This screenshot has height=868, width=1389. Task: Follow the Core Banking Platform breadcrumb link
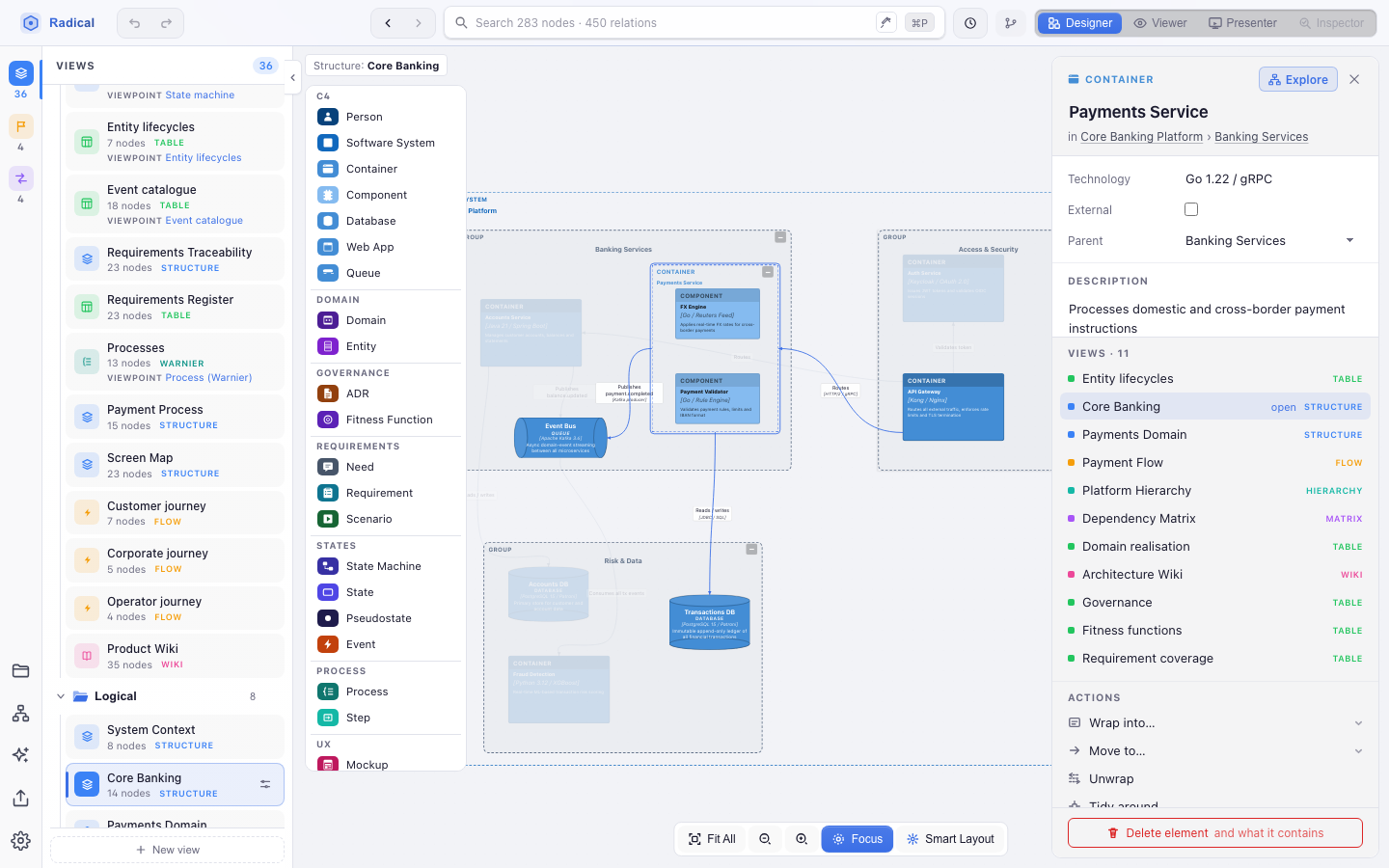(x=1141, y=137)
